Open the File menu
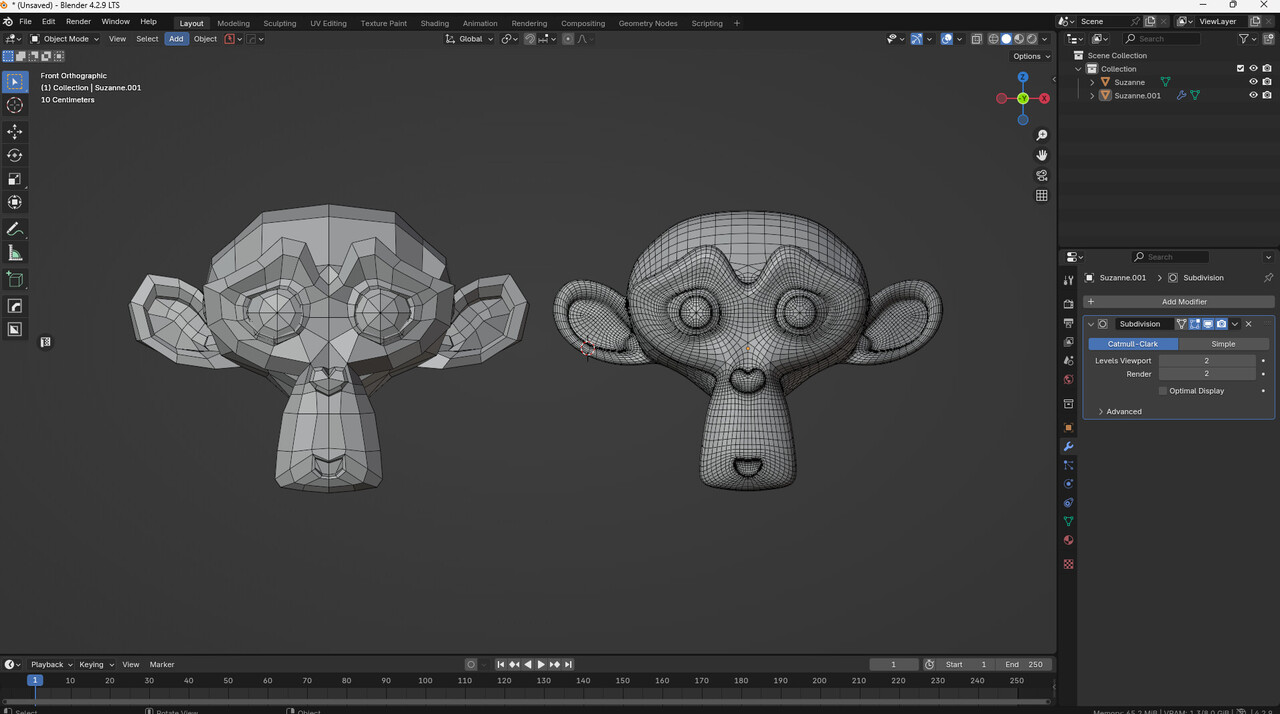Screen dimensions: 1280x714 25,21
